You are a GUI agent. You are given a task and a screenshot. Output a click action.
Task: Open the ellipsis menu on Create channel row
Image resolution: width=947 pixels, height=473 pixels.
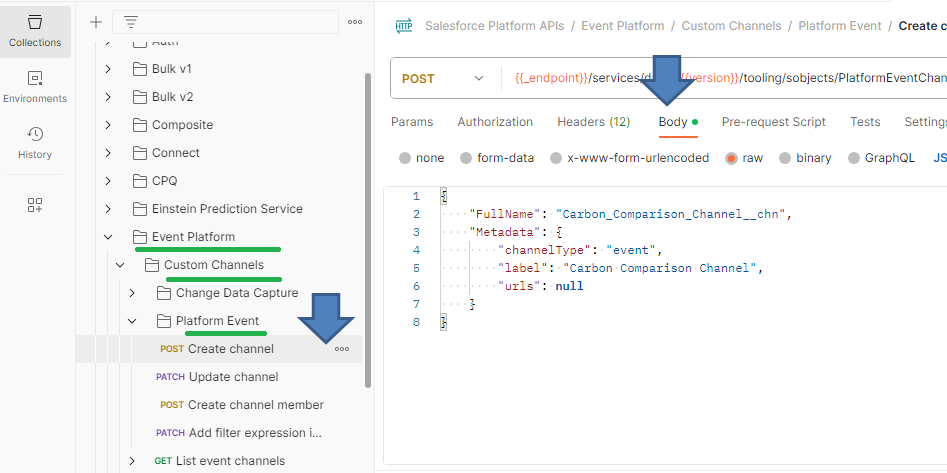342,349
